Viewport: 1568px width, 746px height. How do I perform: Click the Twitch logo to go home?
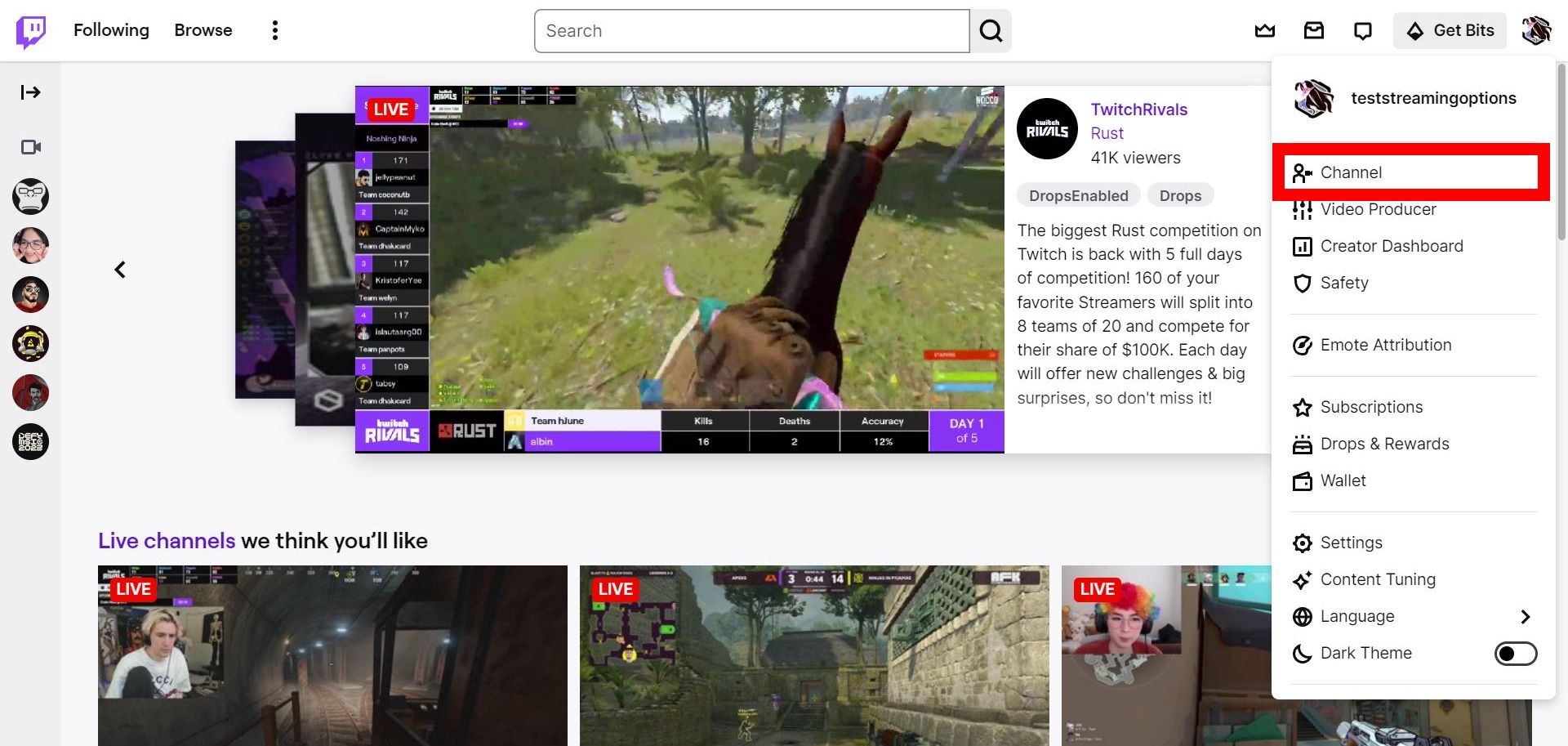(x=30, y=30)
